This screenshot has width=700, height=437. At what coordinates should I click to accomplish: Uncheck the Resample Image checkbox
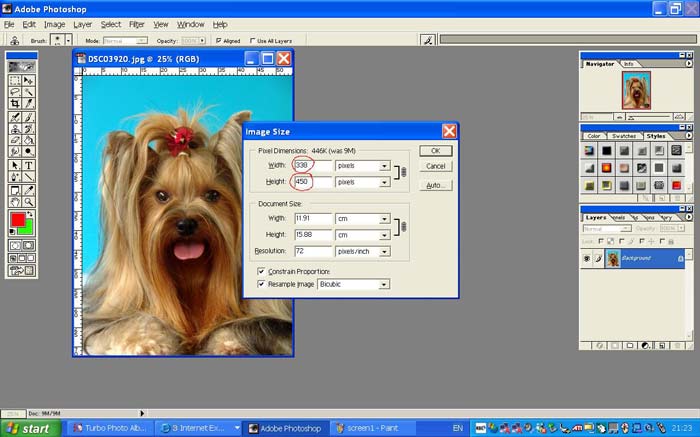tap(261, 284)
